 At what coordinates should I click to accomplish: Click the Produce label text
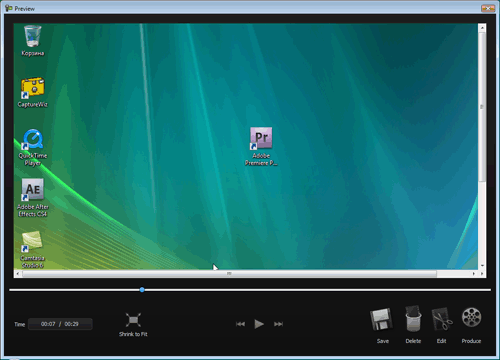pyautogui.click(x=471, y=341)
